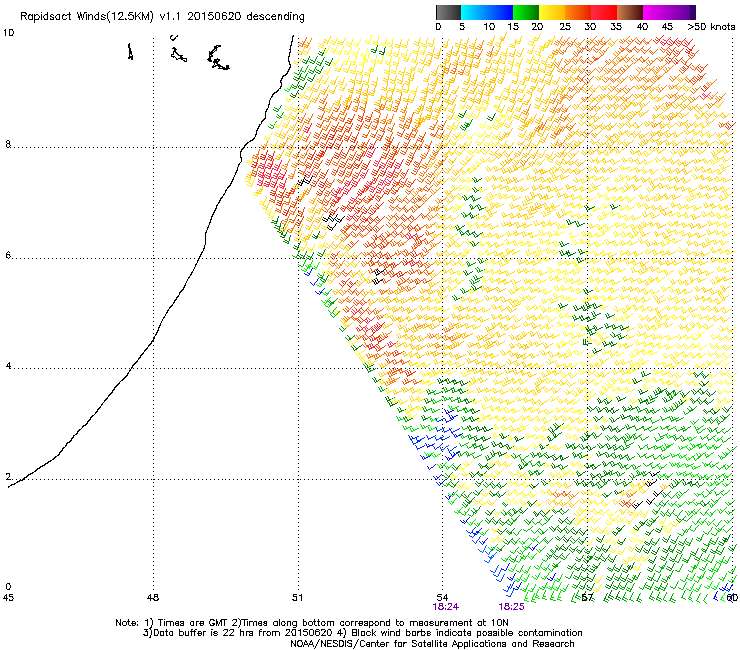Click the '45' legend speed label
The width and height of the screenshot is (740, 650).
tap(667, 27)
